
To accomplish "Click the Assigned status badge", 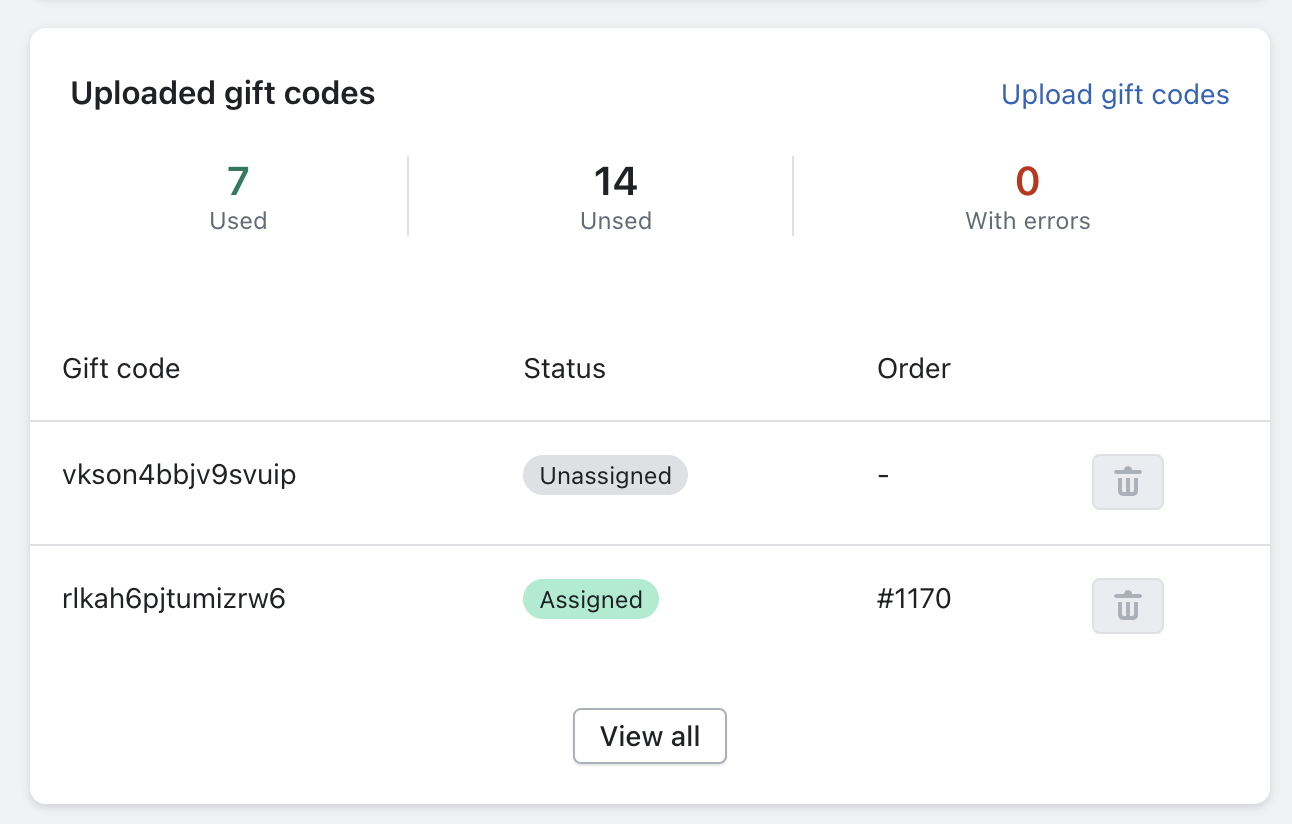I will coord(590,599).
